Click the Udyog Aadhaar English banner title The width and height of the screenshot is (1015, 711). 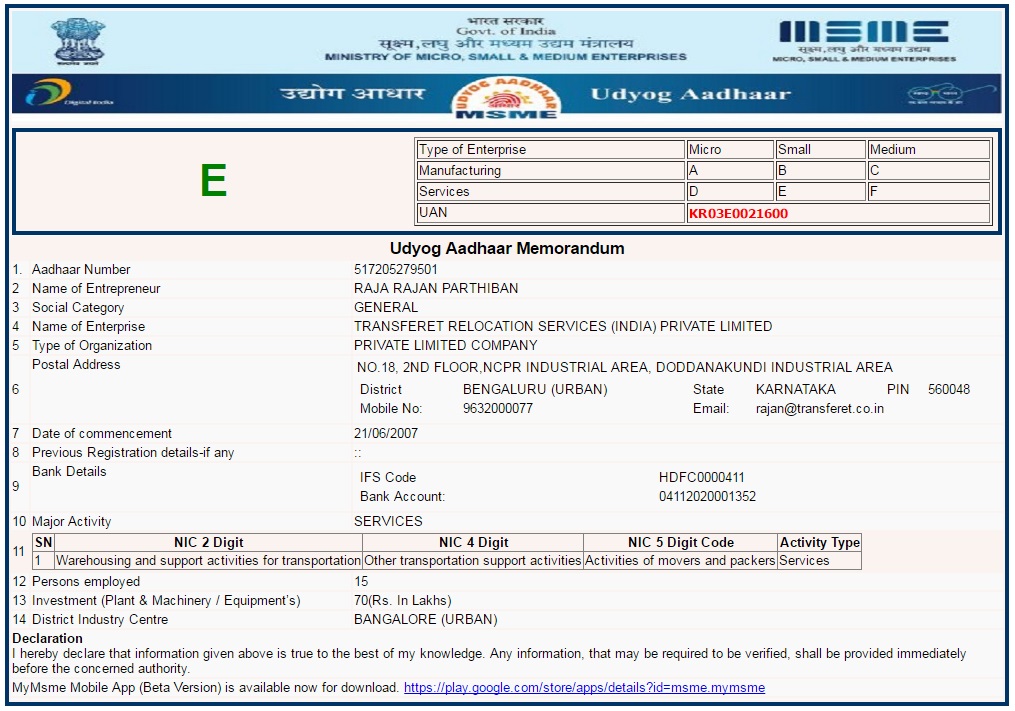click(691, 95)
